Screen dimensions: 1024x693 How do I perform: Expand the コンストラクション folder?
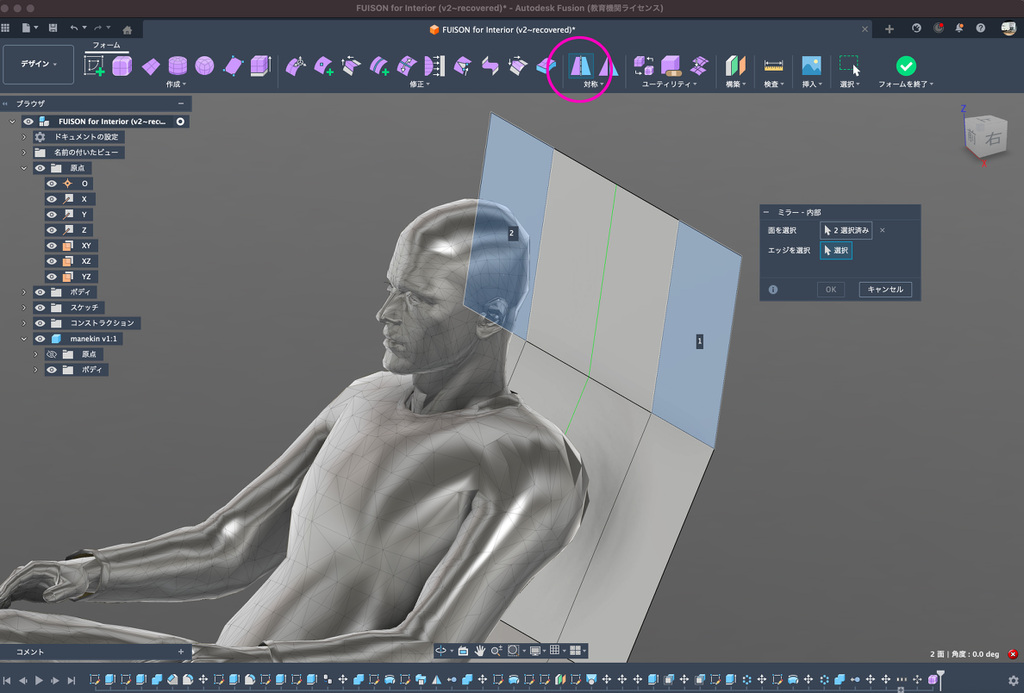point(24,323)
